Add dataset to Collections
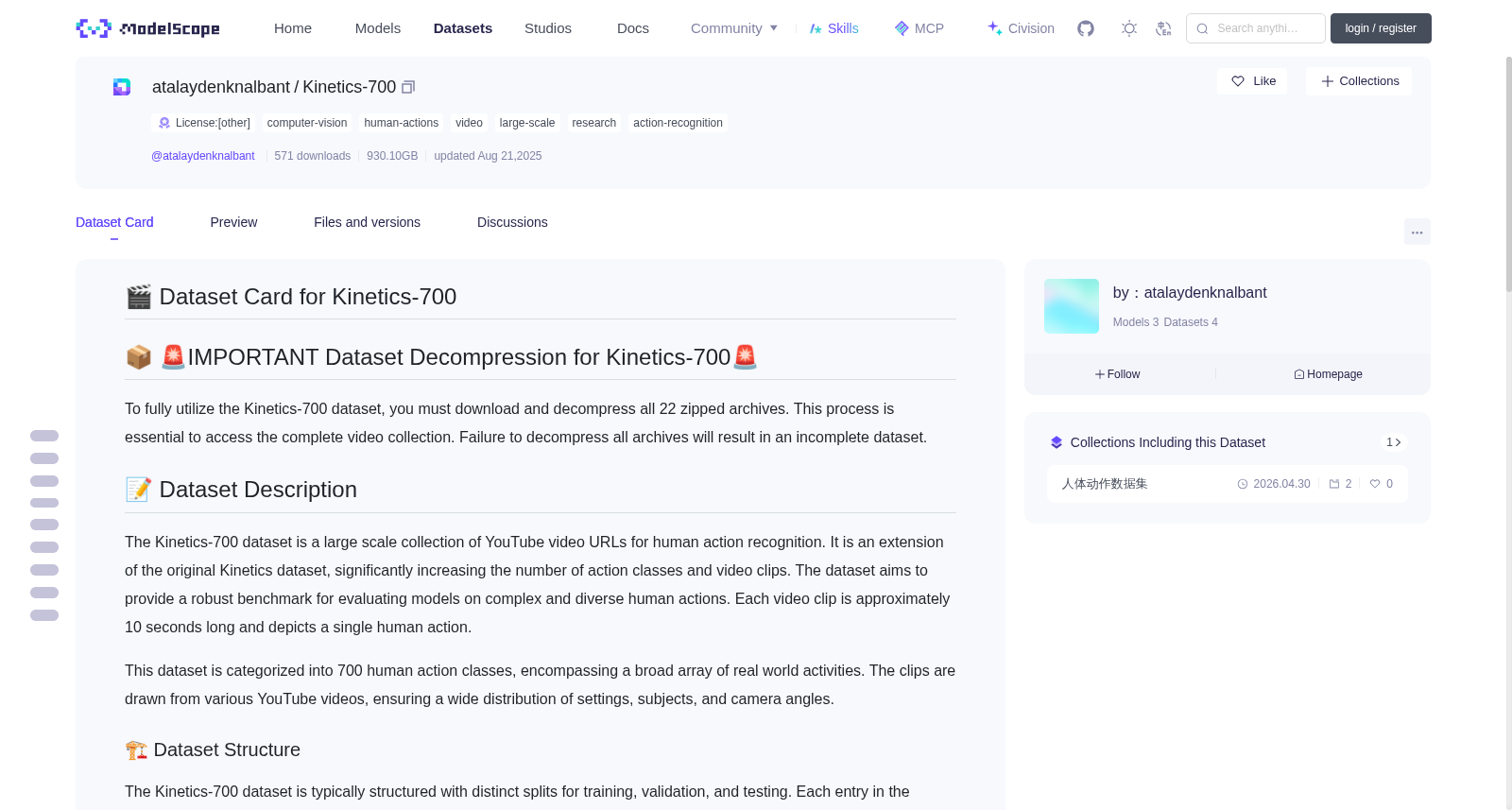This screenshot has width=1512, height=810. 1359,81
